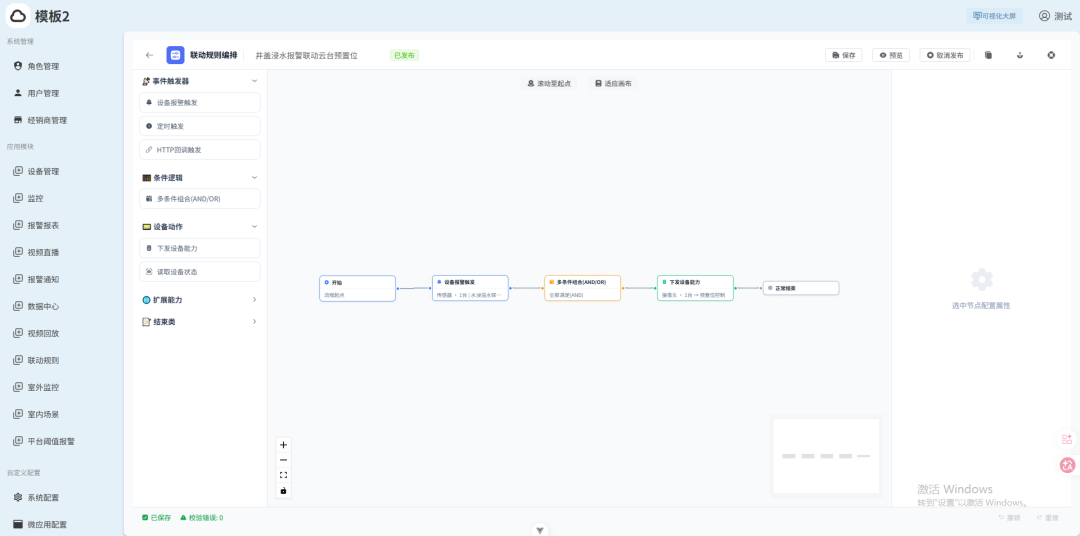Collapse the 设备动作 section
1080x536 pixels.
[254, 226]
